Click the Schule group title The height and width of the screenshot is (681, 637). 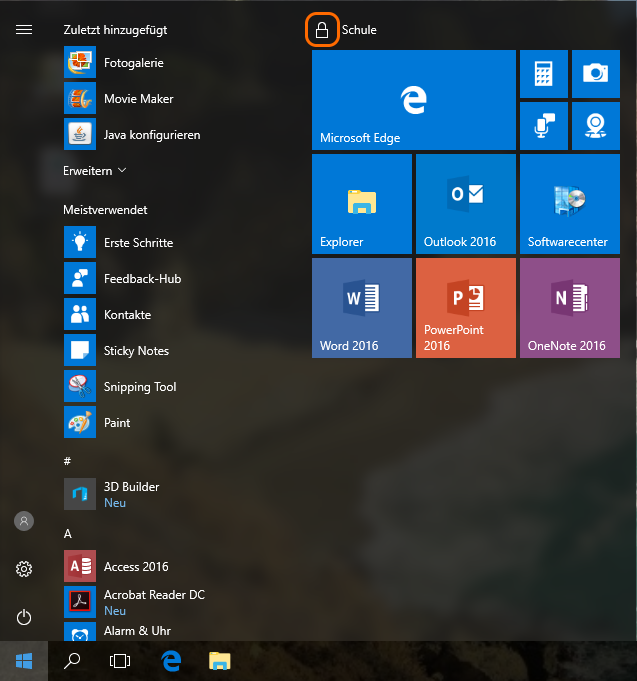[x=359, y=30]
